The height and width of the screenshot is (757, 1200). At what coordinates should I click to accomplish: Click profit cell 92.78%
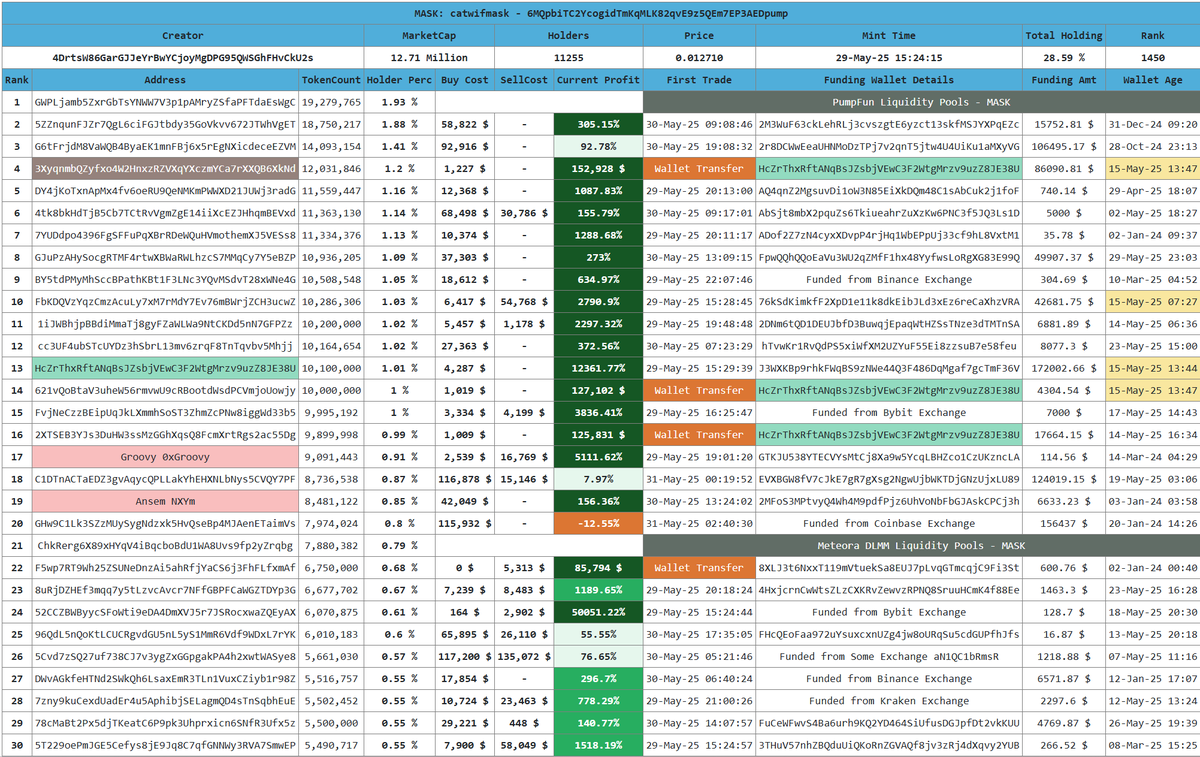click(597, 146)
